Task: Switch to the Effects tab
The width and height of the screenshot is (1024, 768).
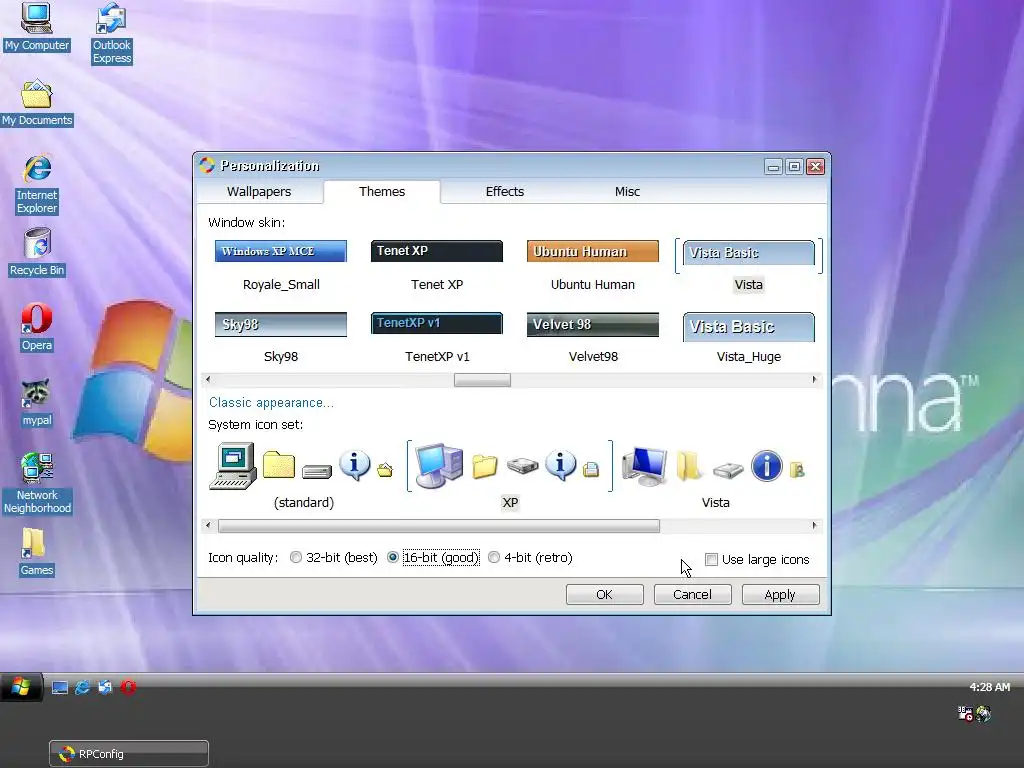Action: click(x=504, y=191)
